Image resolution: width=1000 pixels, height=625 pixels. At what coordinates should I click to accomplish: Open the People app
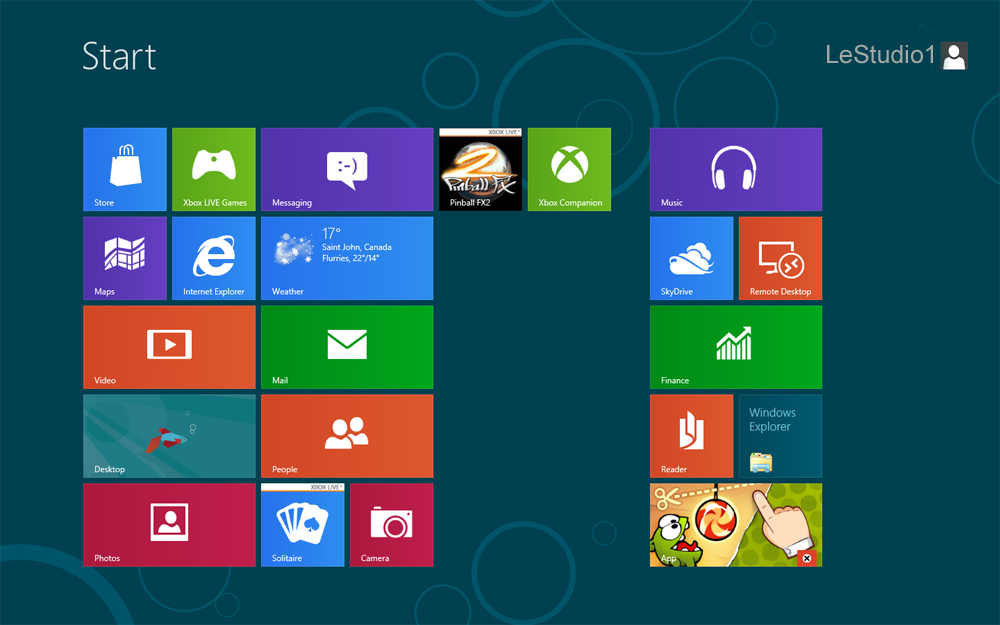pyautogui.click(x=346, y=436)
